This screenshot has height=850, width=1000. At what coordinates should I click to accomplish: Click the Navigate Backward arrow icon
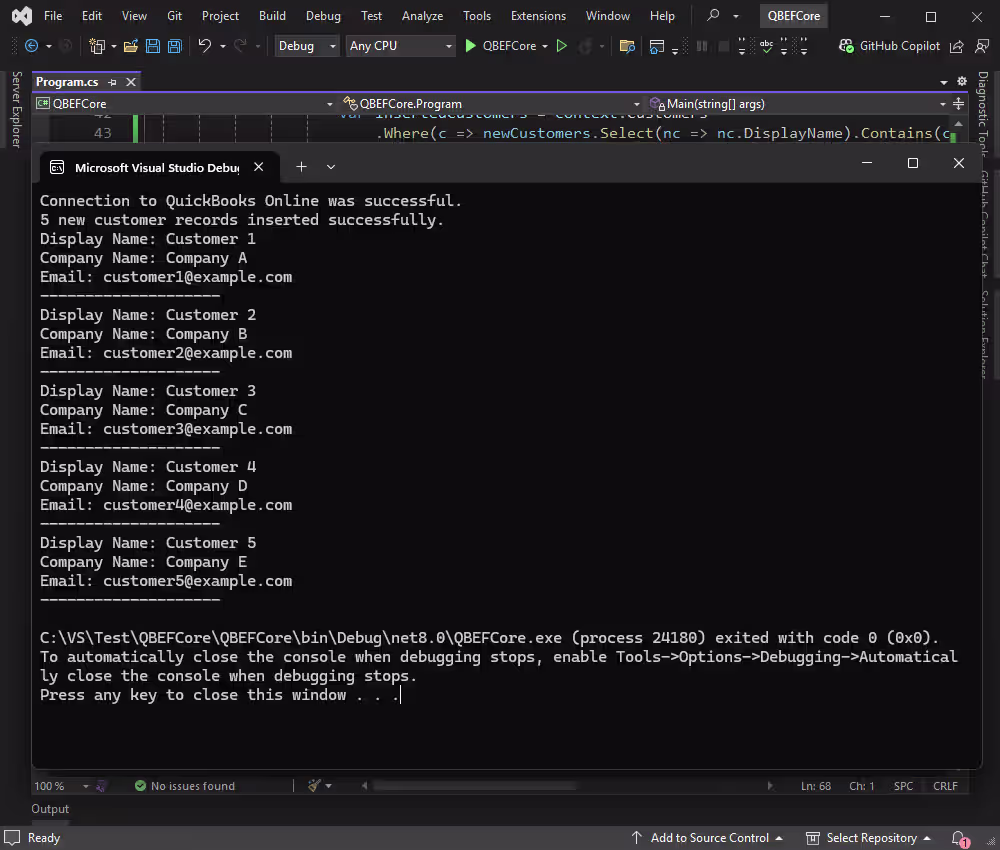click(31, 46)
